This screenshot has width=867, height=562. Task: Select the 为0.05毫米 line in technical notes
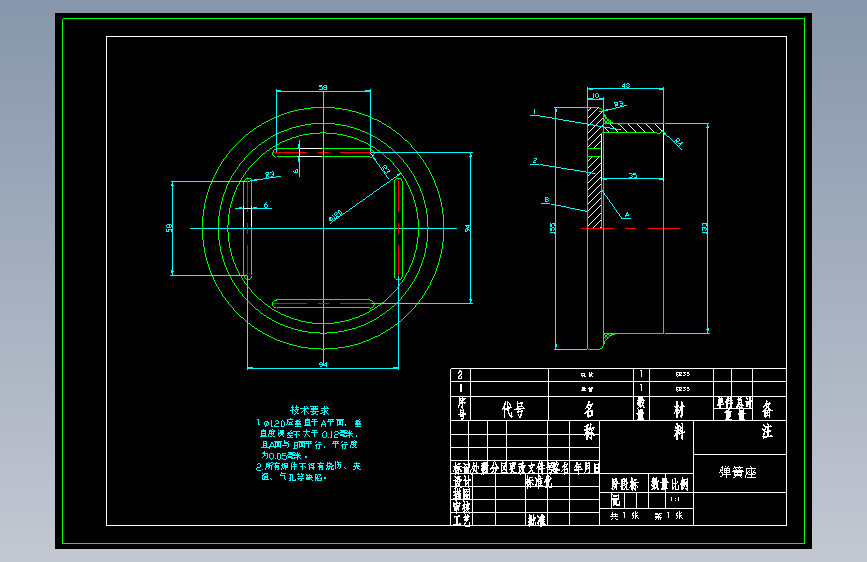tap(284, 456)
